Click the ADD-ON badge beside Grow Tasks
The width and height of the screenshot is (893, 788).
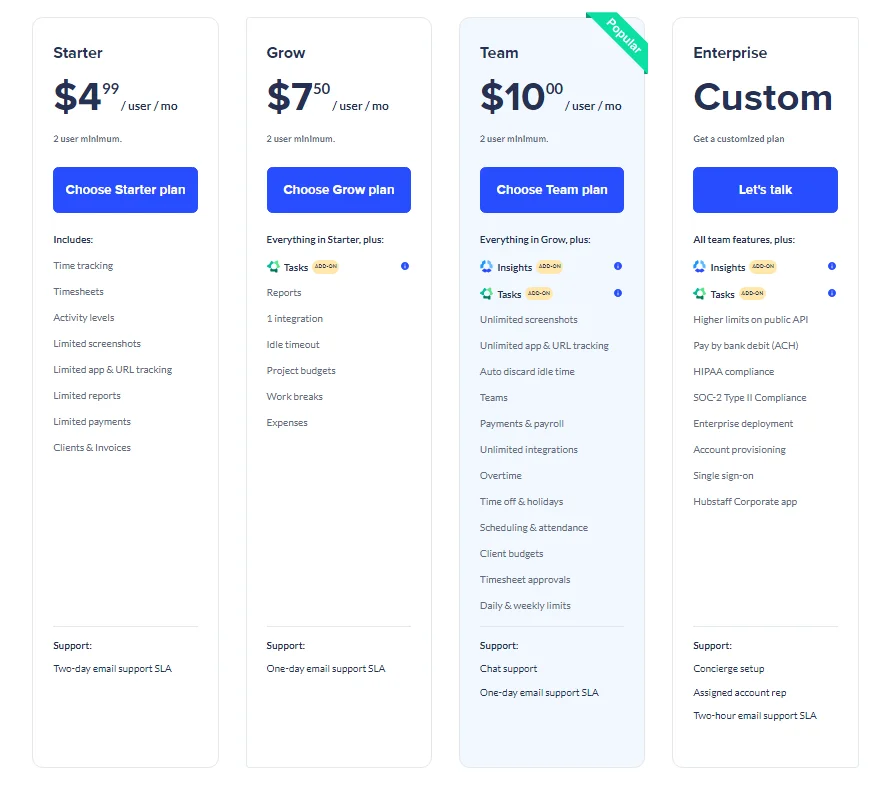(x=326, y=266)
